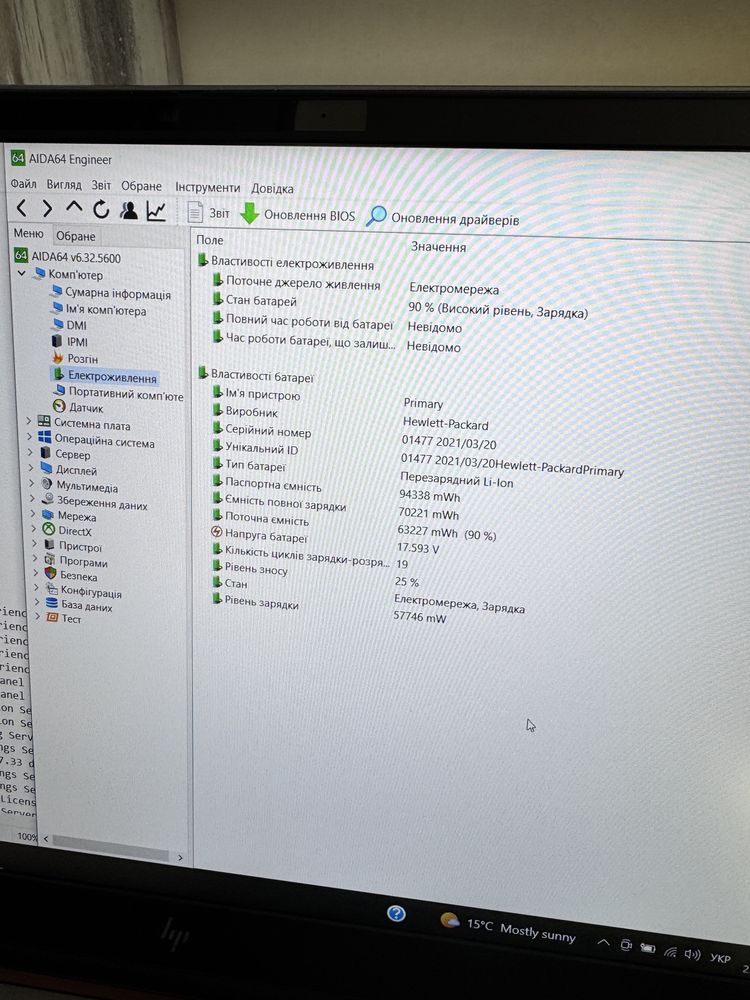
Task: Click the Пристрої tree icon
Action: point(49,545)
